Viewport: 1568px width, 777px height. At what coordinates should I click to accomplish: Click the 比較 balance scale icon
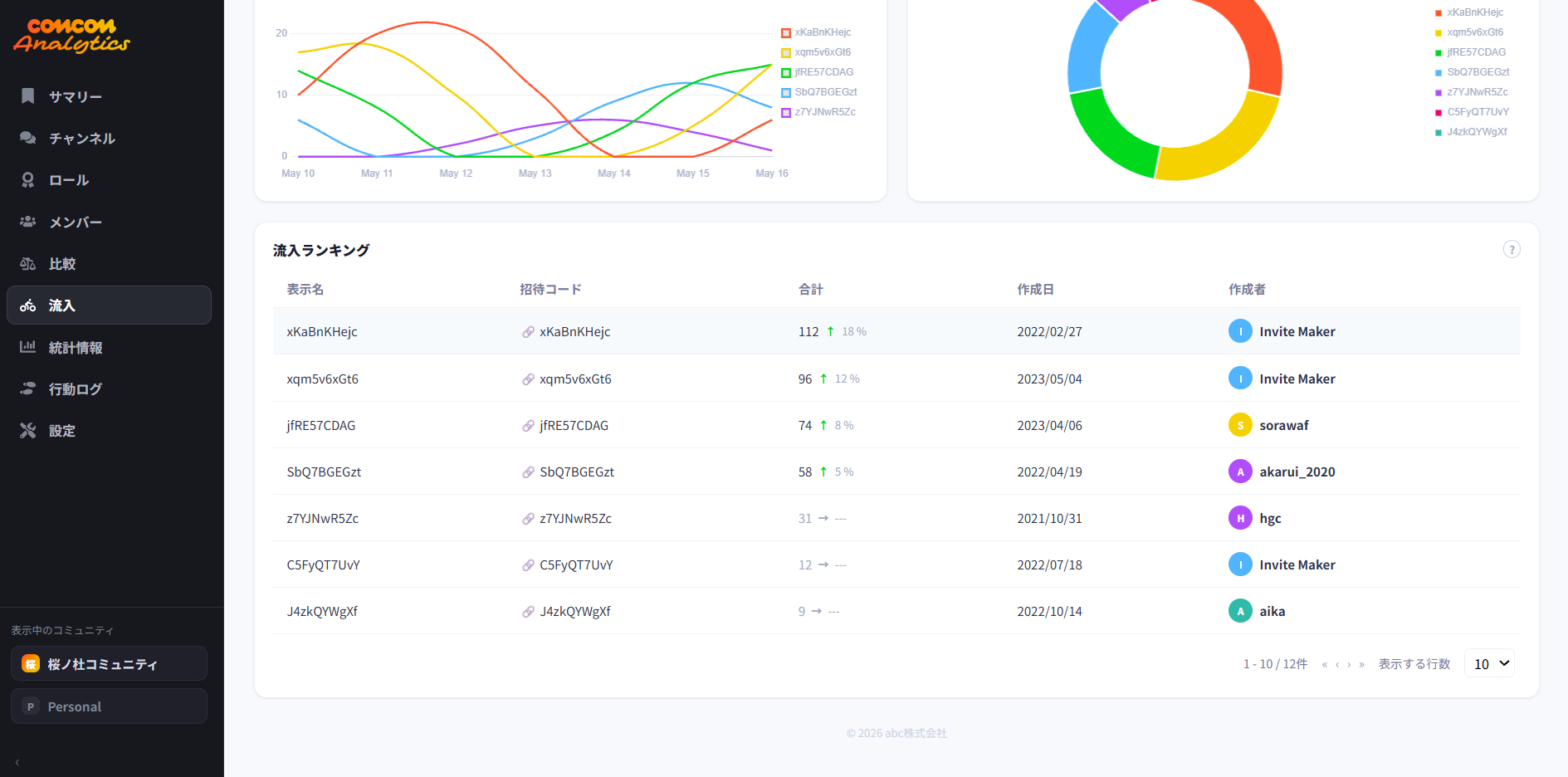pyautogui.click(x=27, y=264)
